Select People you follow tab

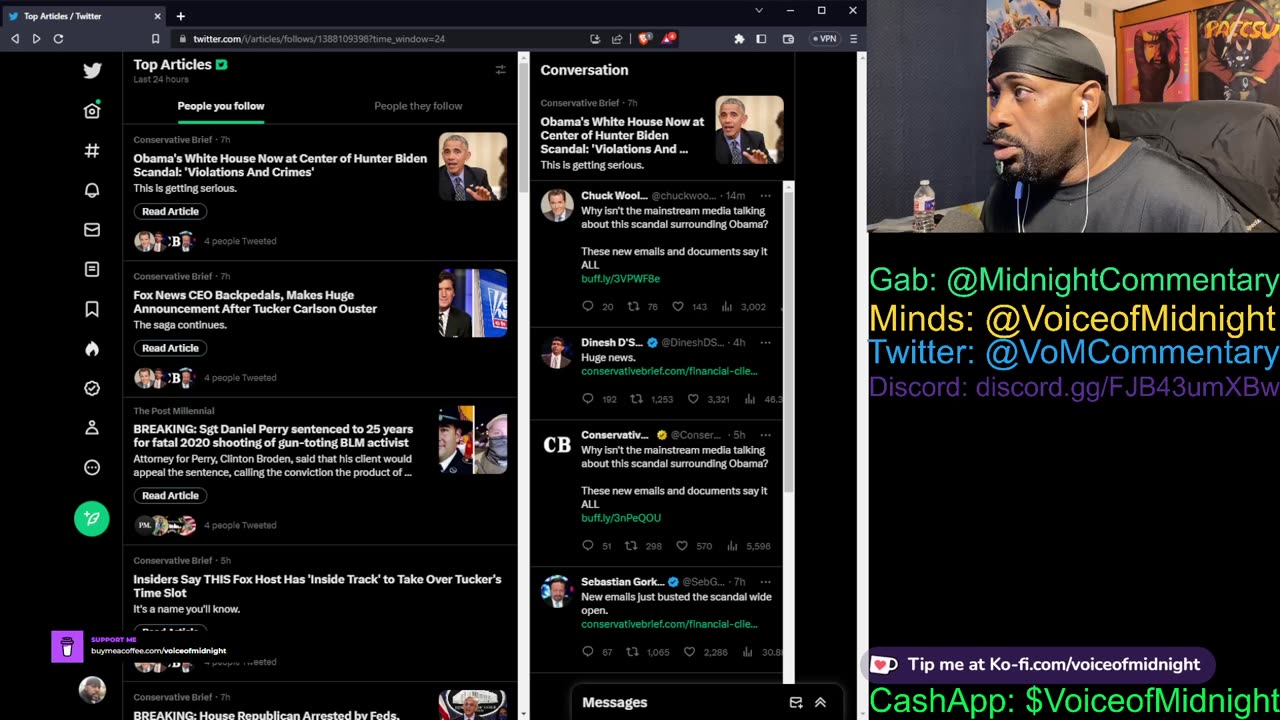click(221, 106)
